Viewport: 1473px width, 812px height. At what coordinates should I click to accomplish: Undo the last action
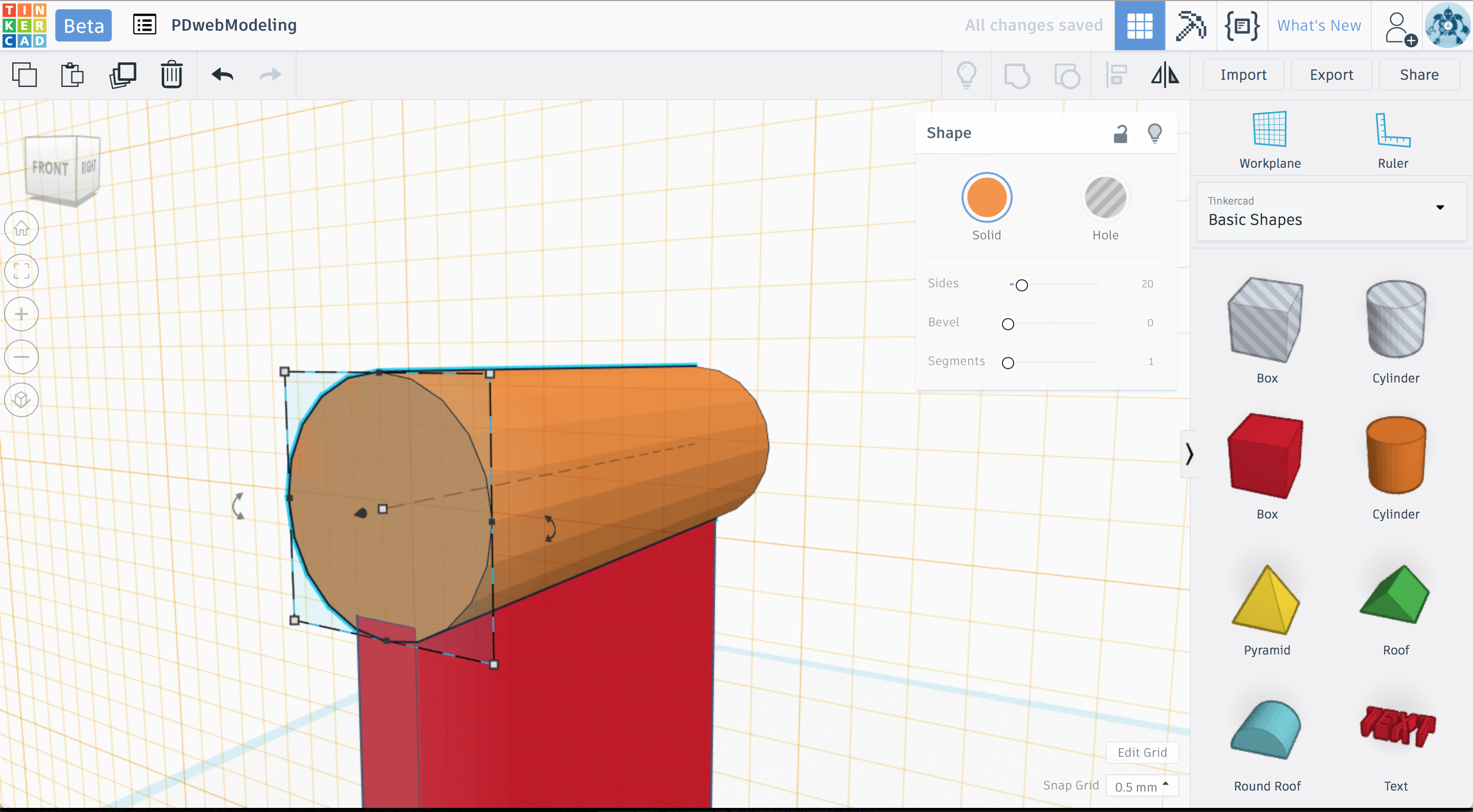tap(222, 75)
